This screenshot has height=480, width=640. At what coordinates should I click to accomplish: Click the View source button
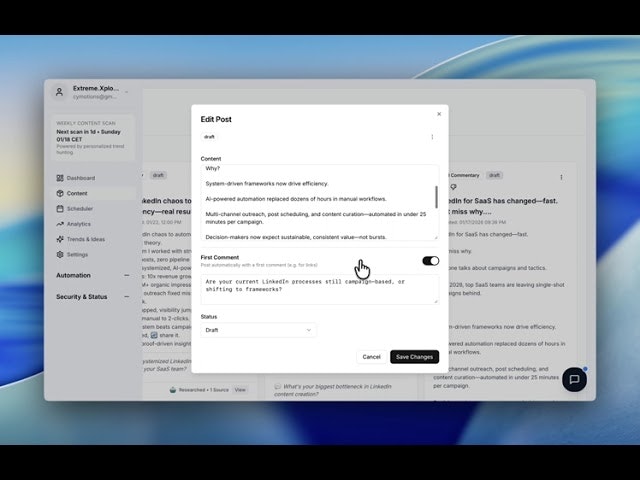240,390
